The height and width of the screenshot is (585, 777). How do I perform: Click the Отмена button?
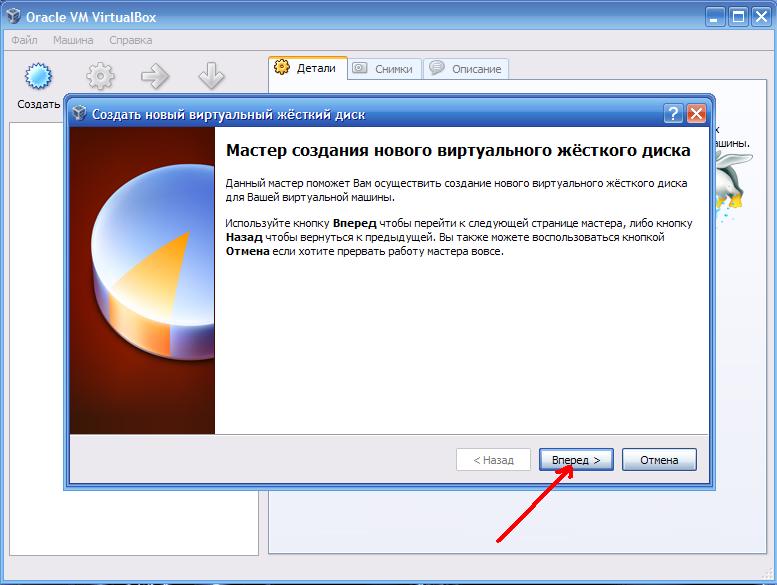click(659, 460)
